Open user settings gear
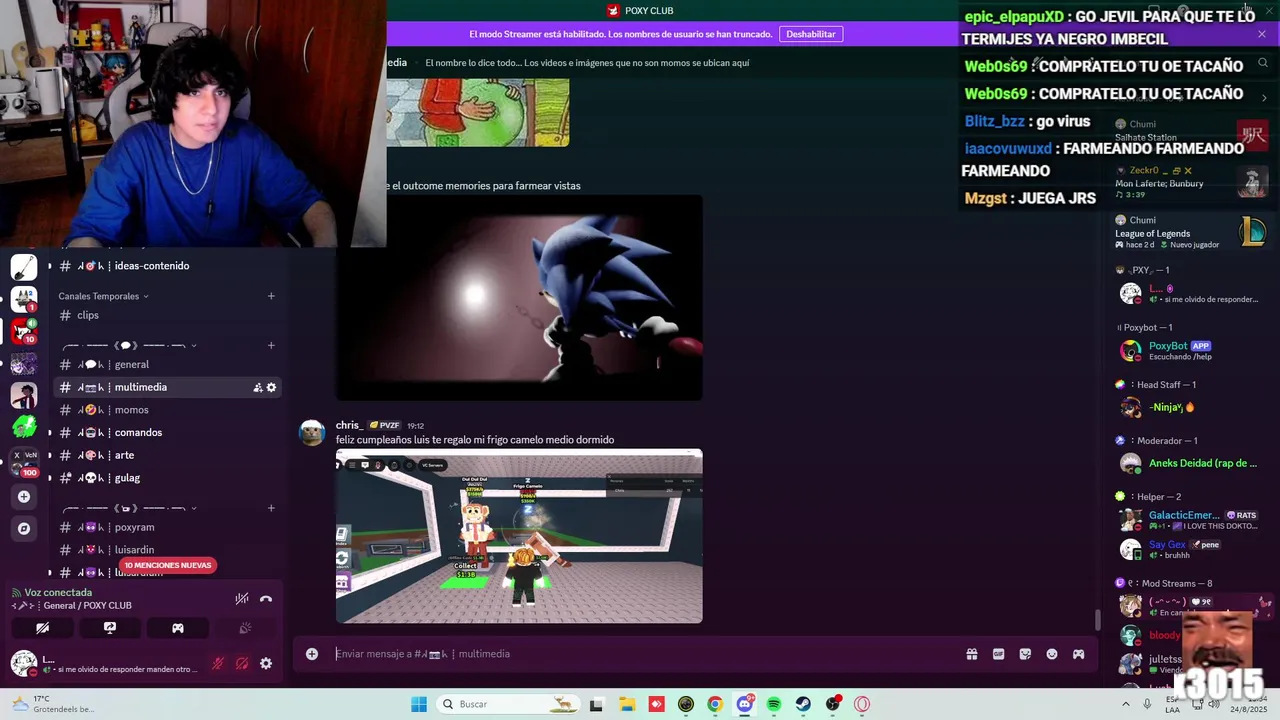Image resolution: width=1280 pixels, height=720 pixels. [x=266, y=663]
